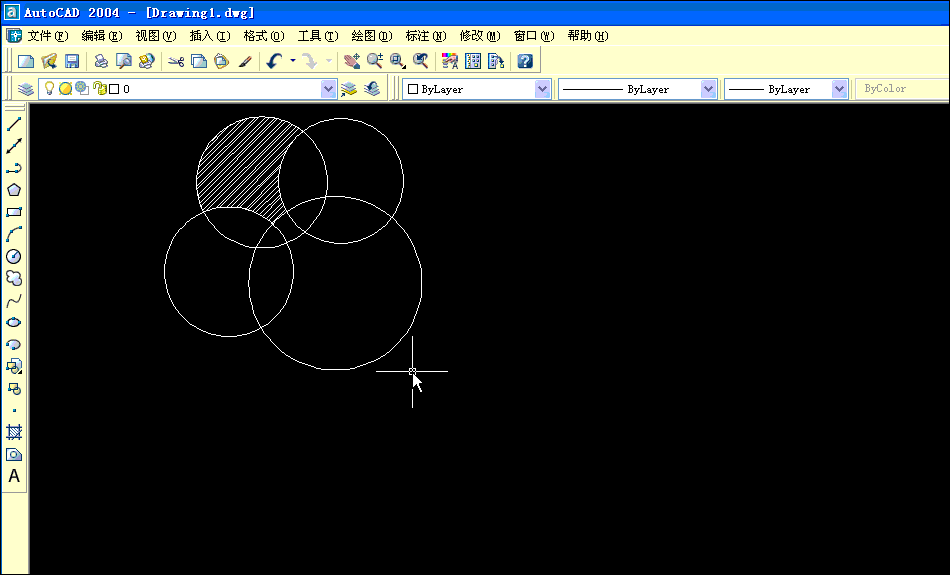Select the Circle tool
The height and width of the screenshot is (575, 950).
[x=14, y=256]
